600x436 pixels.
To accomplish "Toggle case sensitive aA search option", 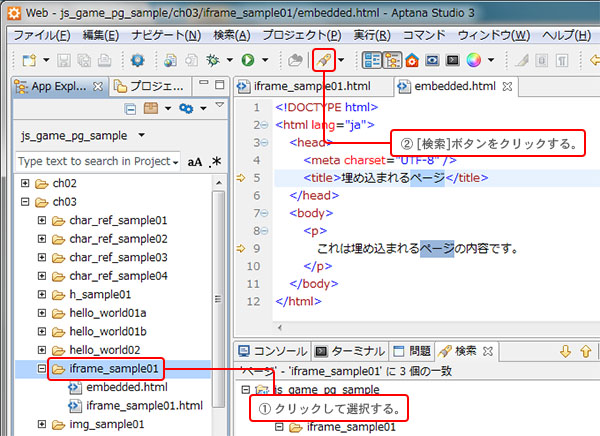I will pyautogui.click(x=195, y=162).
